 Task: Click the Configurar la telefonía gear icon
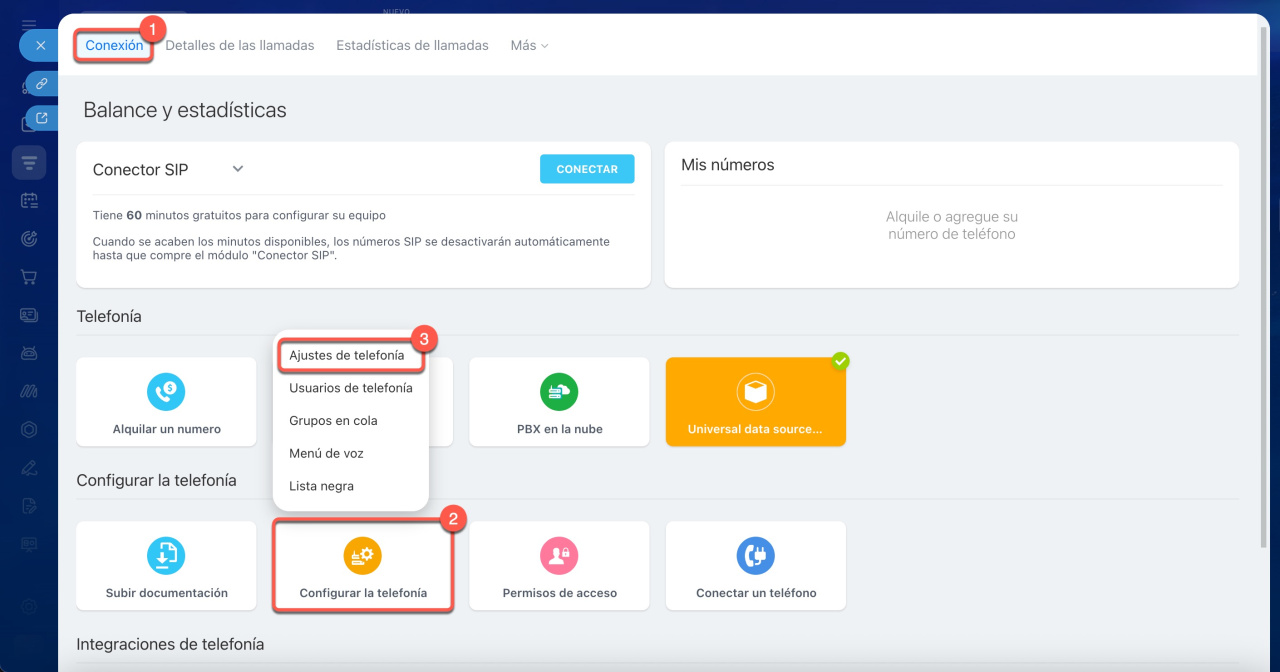362,555
